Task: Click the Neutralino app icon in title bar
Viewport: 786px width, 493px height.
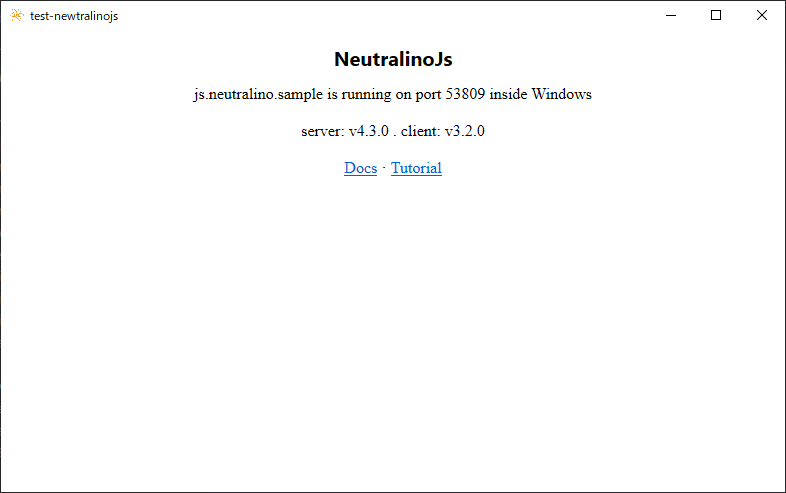Action: pos(17,16)
